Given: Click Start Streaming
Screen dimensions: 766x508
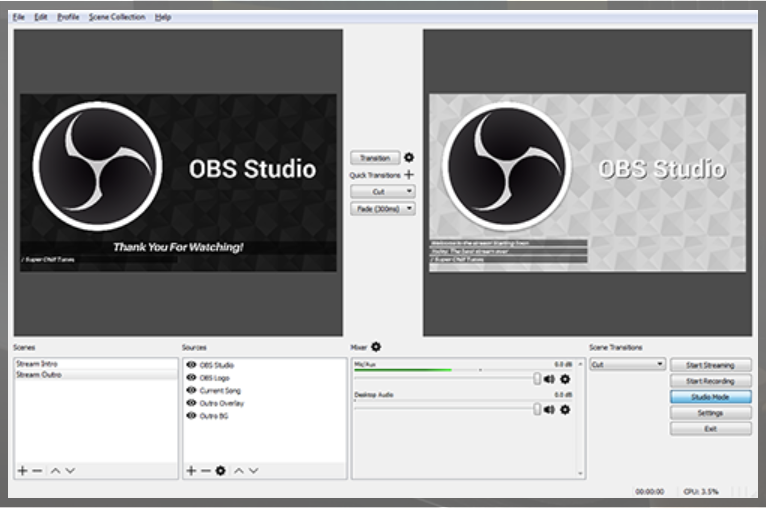Looking at the screenshot, I should click(x=710, y=365).
